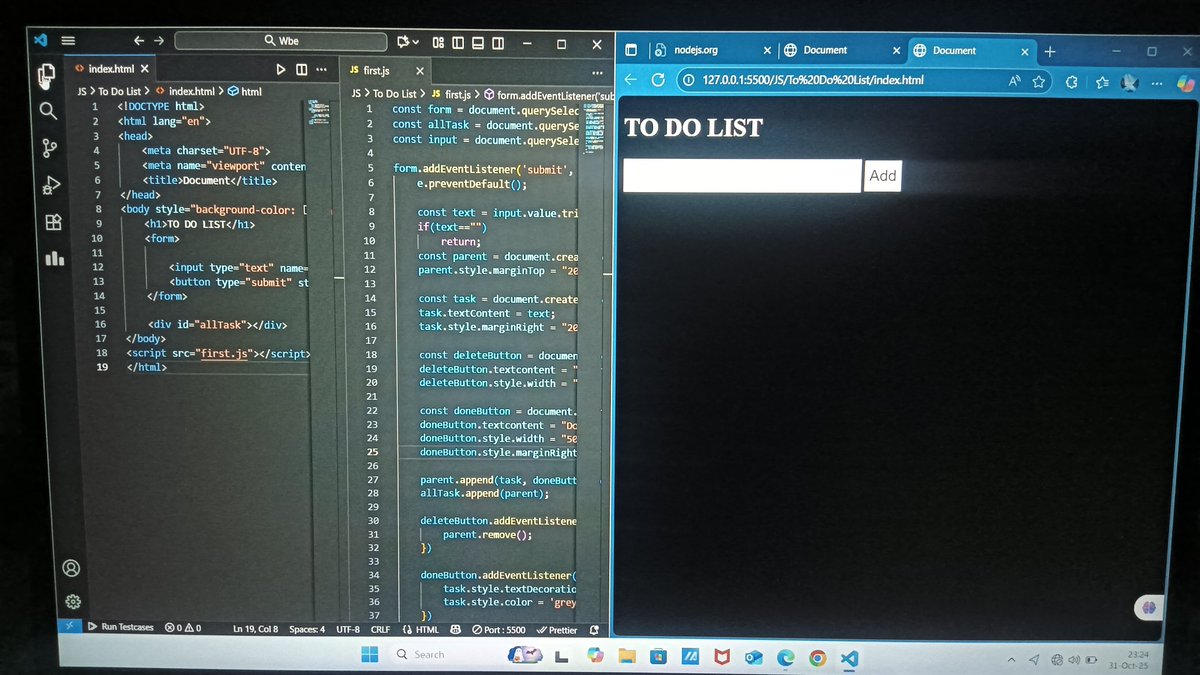This screenshot has width=1200, height=675.
Task: Close the nodejs.org browser tab
Action: [x=767, y=50]
